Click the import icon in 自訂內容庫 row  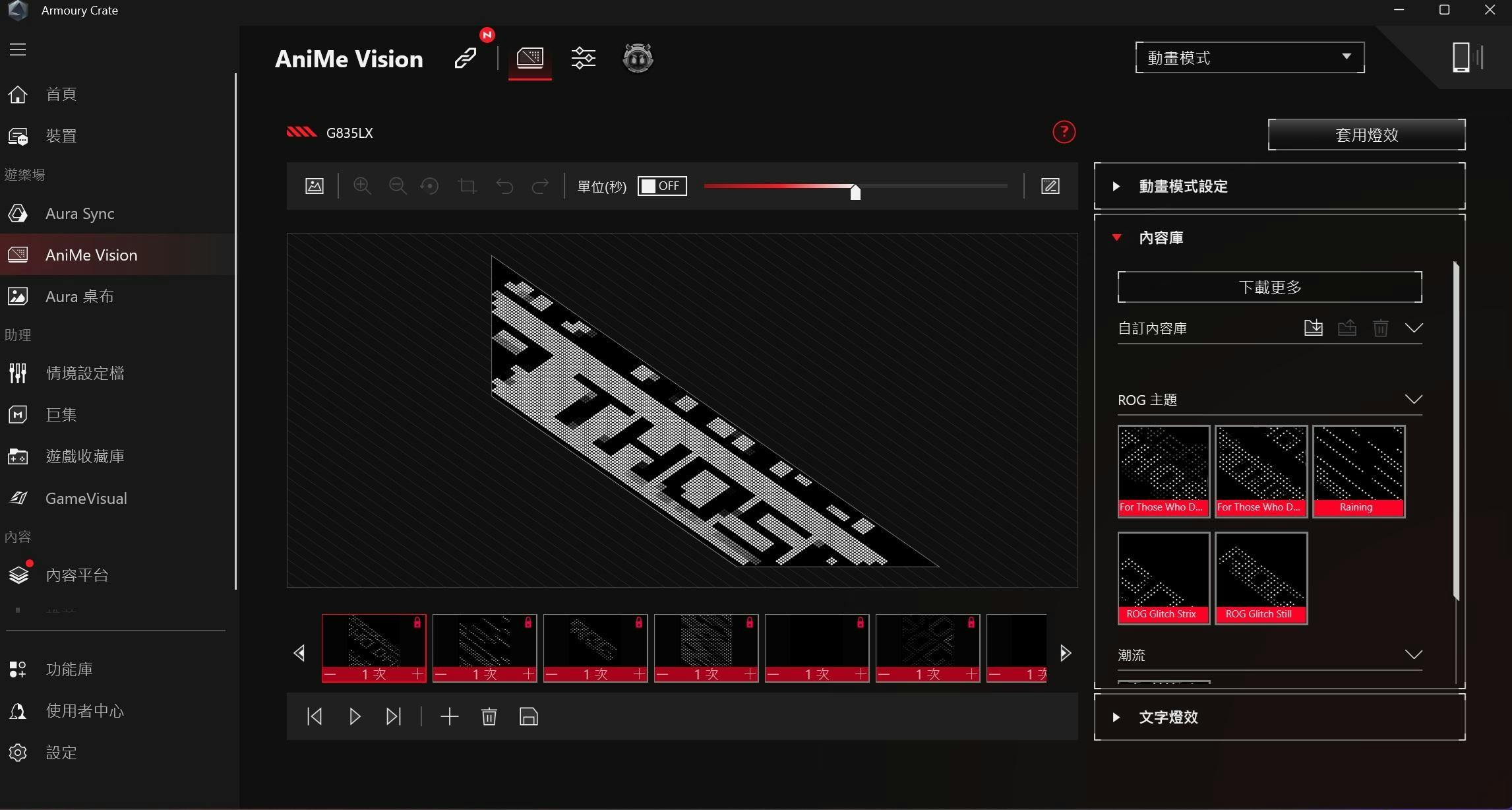1314,328
